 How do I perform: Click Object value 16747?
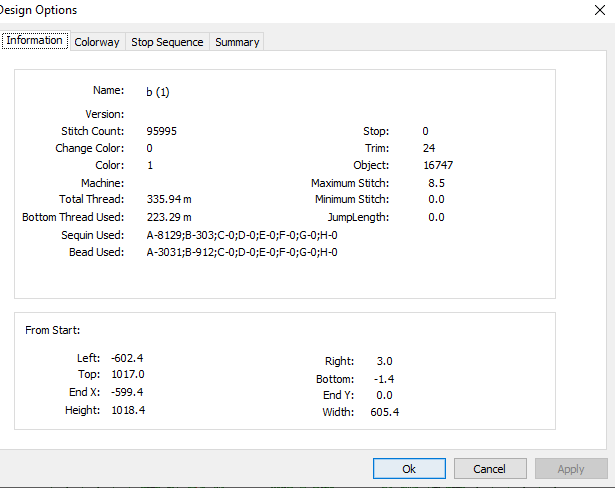click(x=438, y=165)
